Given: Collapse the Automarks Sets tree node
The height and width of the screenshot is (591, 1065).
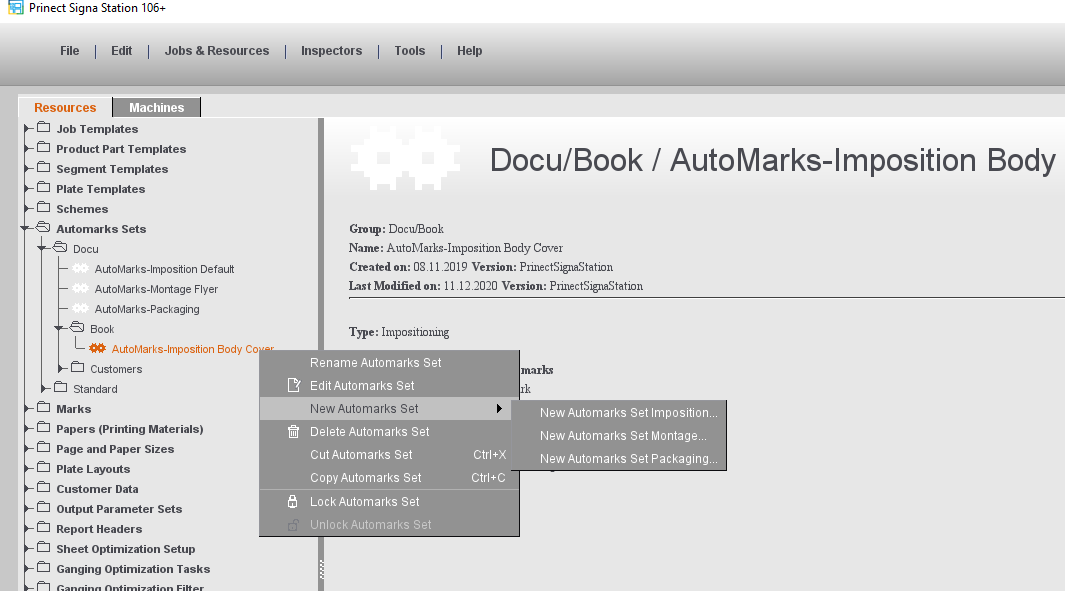Looking at the screenshot, I should pos(25,229).
